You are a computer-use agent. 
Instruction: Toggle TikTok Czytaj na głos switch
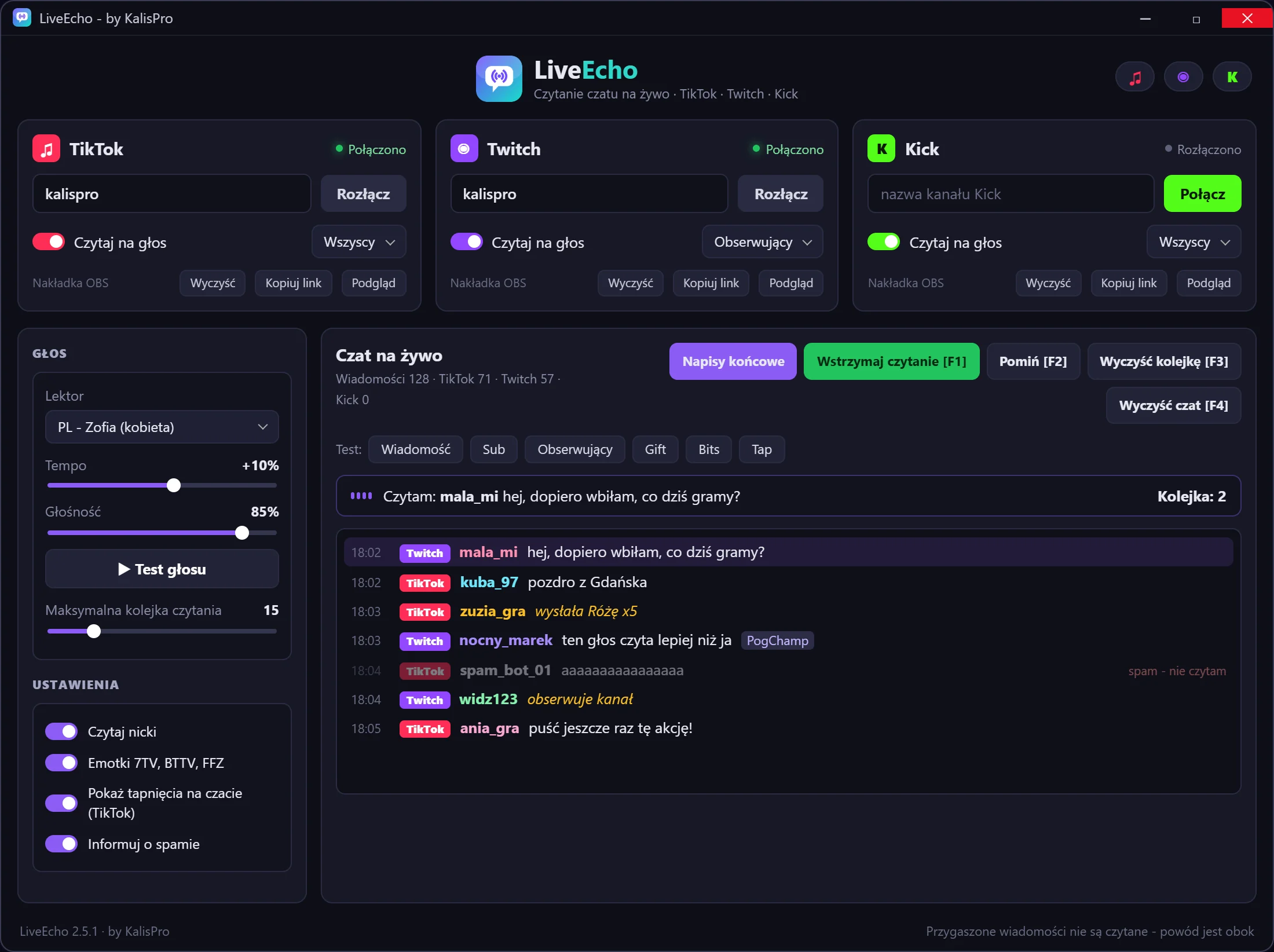(x=49, y=242)
